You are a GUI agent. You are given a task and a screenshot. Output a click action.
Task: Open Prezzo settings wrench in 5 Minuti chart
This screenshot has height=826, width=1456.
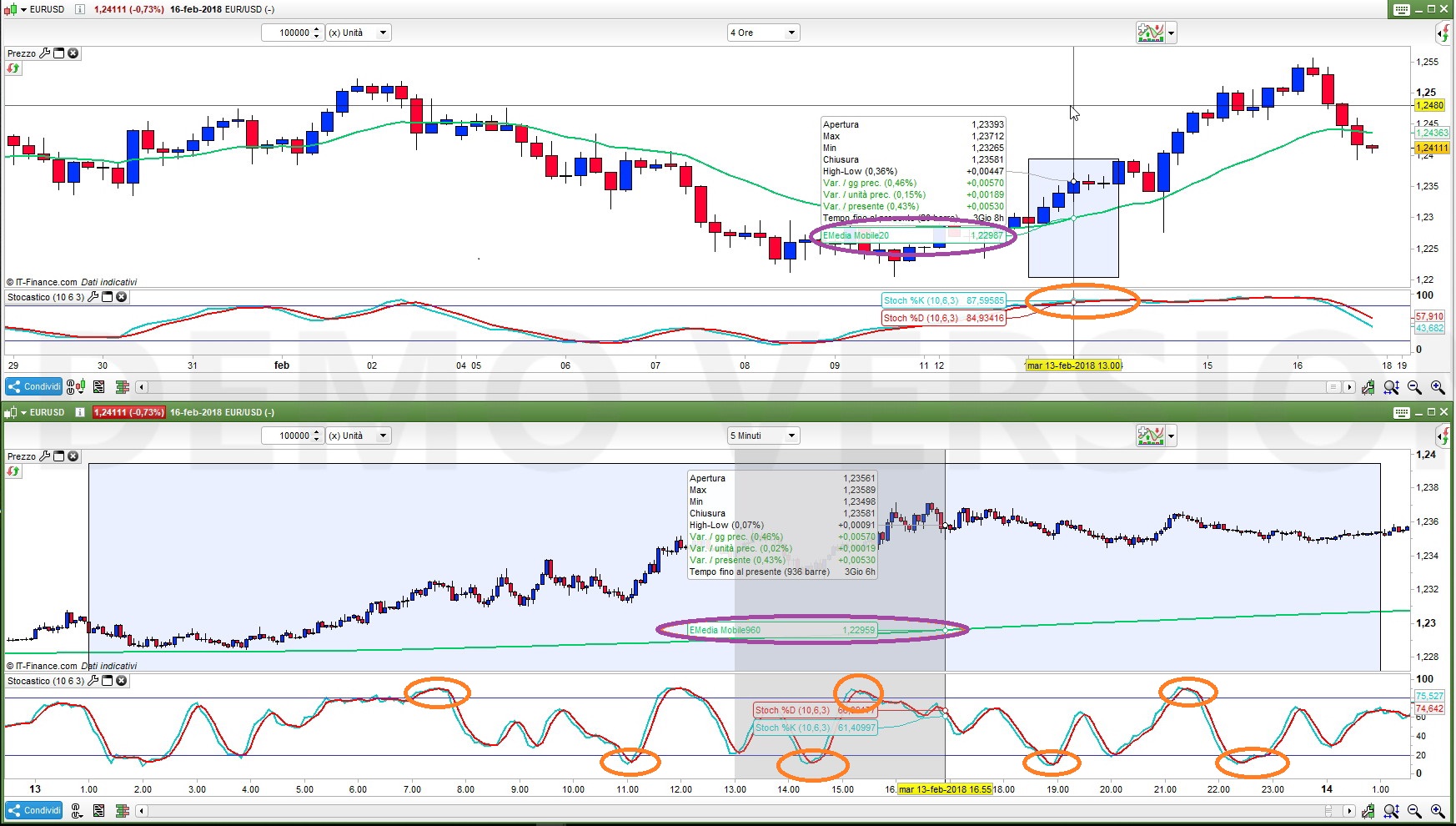[45, 456]
